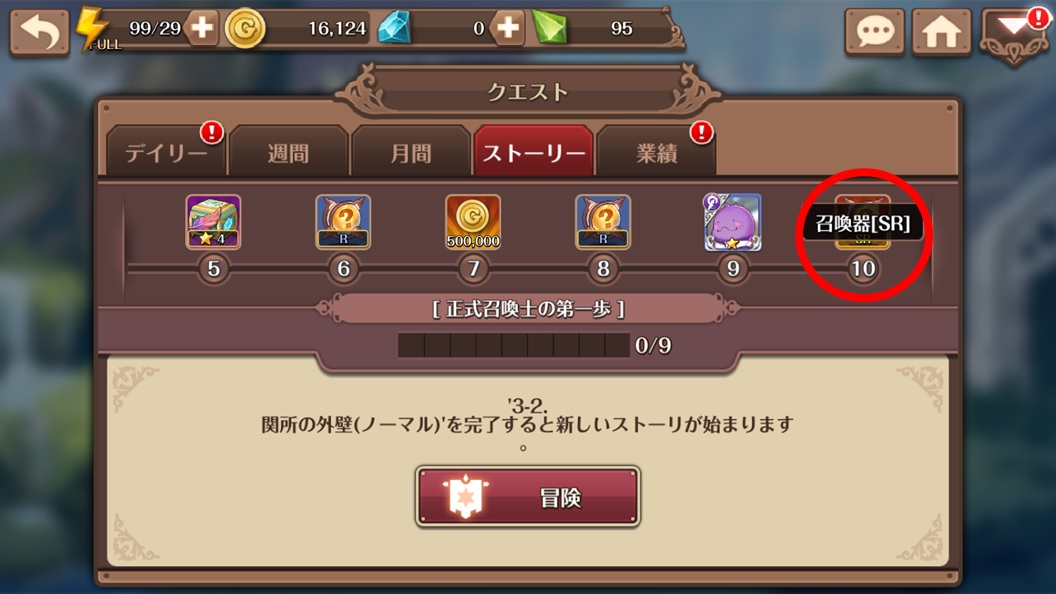Tap the back arrow button
Viewport: 1056px width, 594px height.
pyautogui.click(x=39, y=31)
